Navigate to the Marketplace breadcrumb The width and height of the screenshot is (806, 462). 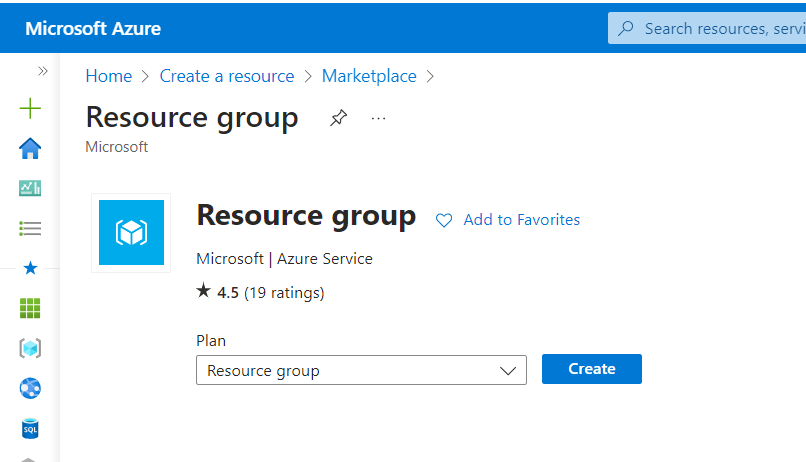pyautogui.click(x=369, y=76)
